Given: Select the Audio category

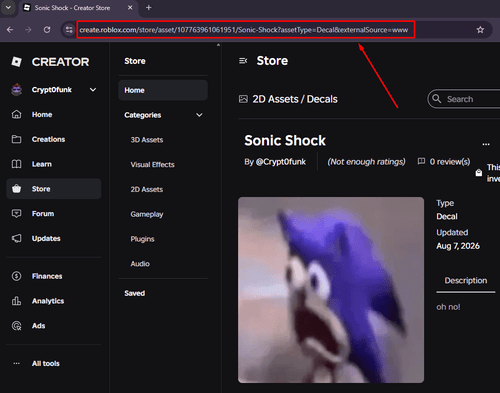Looking at the screenshot, I should [140, 264].
